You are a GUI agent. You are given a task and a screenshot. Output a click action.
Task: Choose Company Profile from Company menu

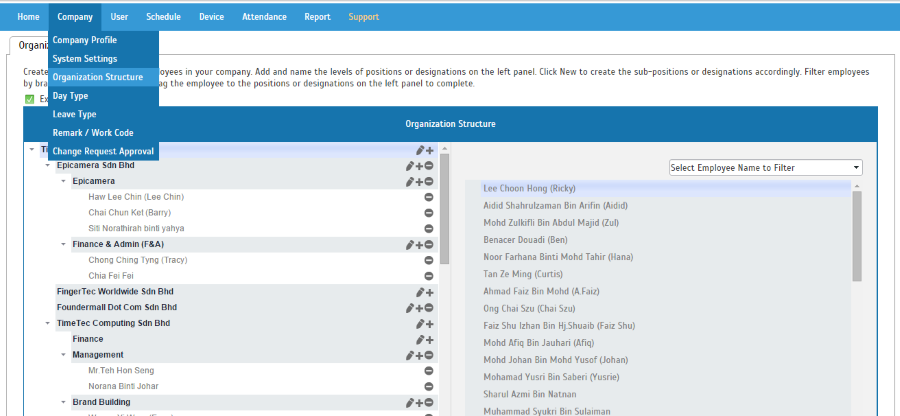[103, 40]
